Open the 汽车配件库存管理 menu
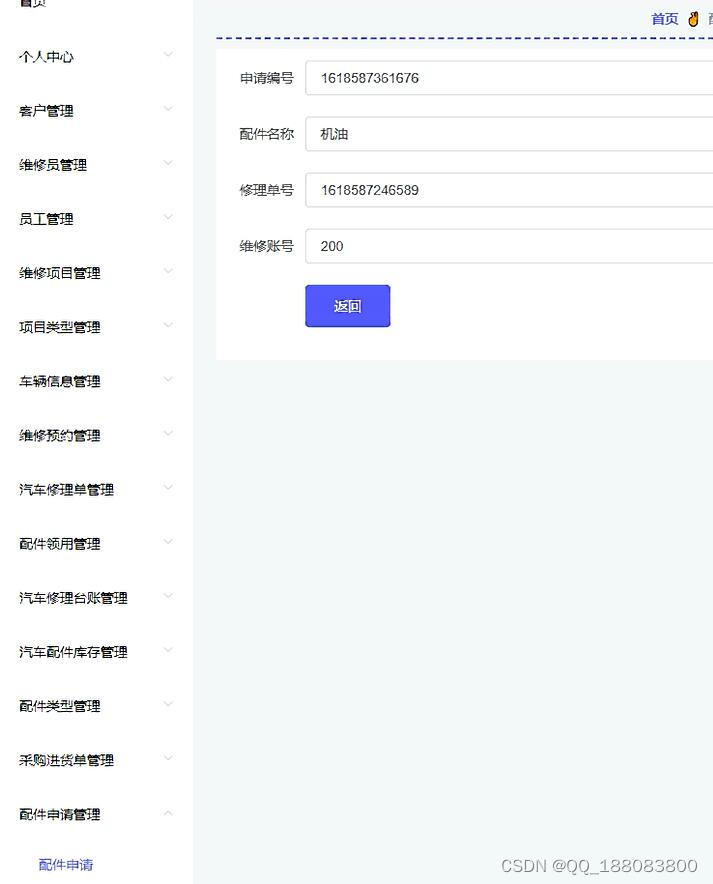 73,652
